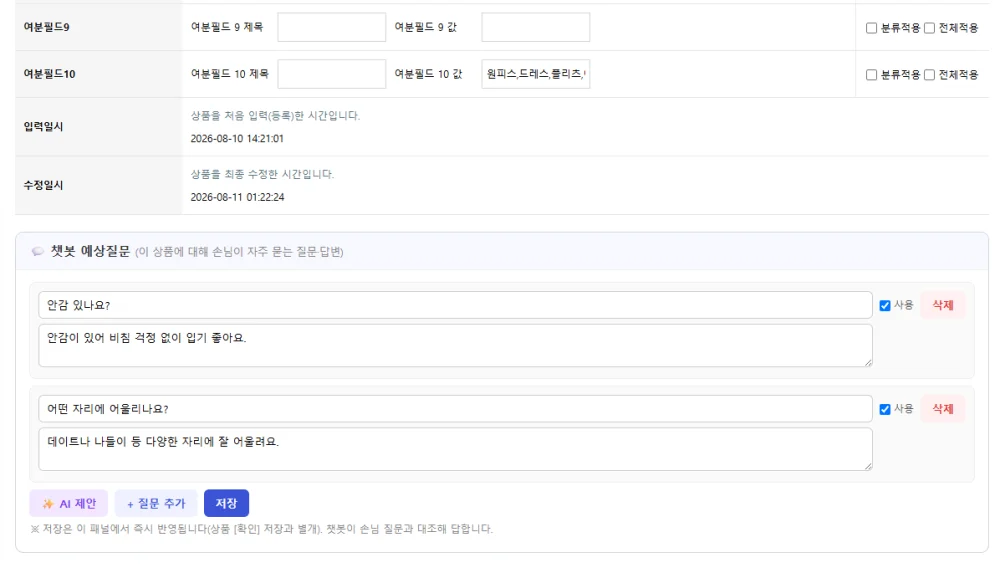This screenshot has height=568, width=1000.
Task: Click the 여분필드9 row label
Action: point(47,27)
